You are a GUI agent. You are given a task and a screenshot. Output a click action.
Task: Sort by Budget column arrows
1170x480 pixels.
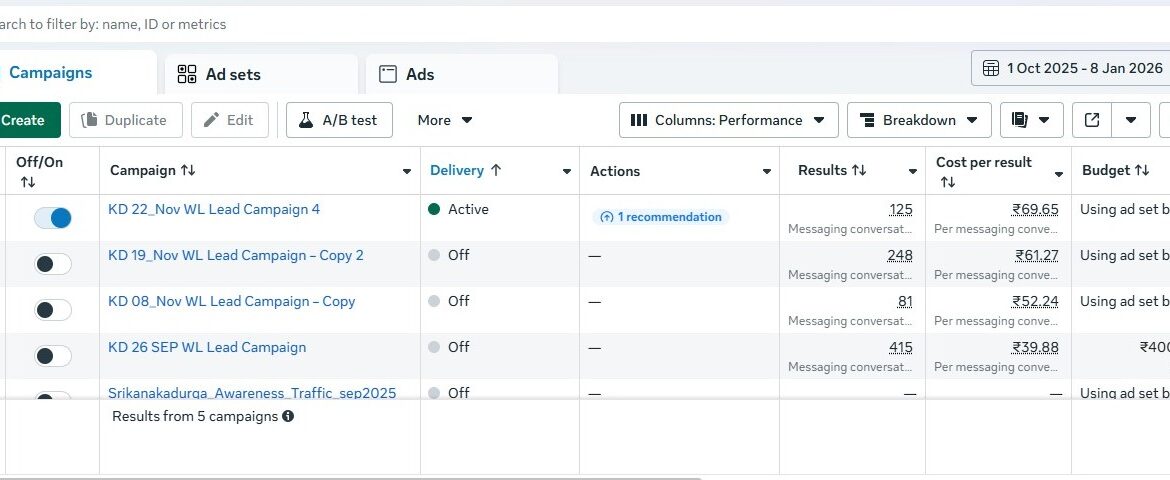(1141, 171)
